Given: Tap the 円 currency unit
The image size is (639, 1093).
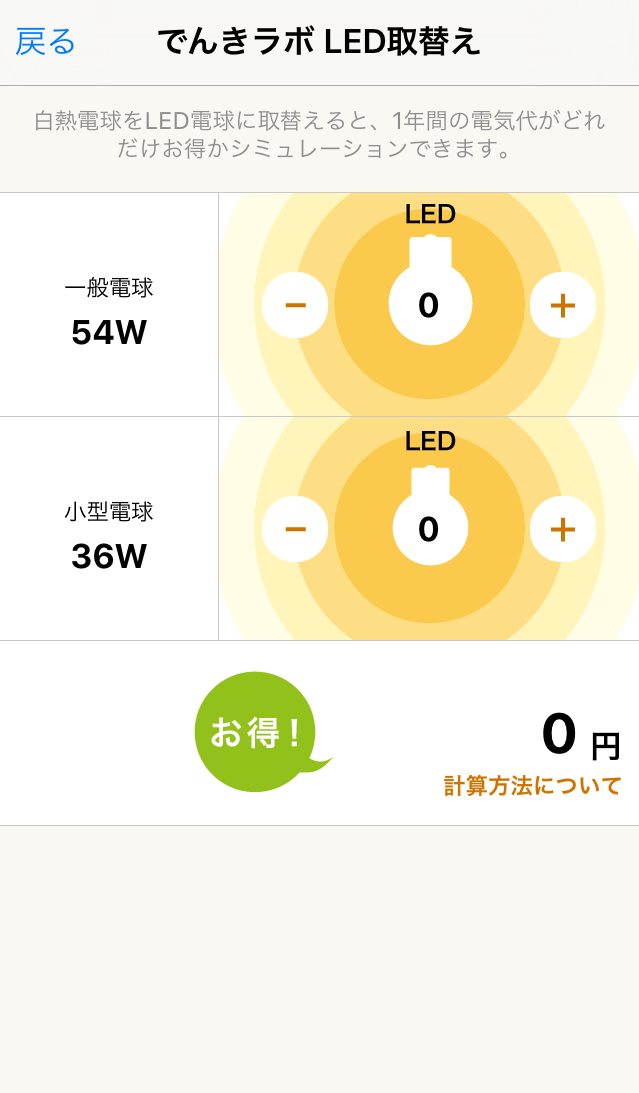Looking at the screenshot, I should pyautogui.click(x=605, y=746).
